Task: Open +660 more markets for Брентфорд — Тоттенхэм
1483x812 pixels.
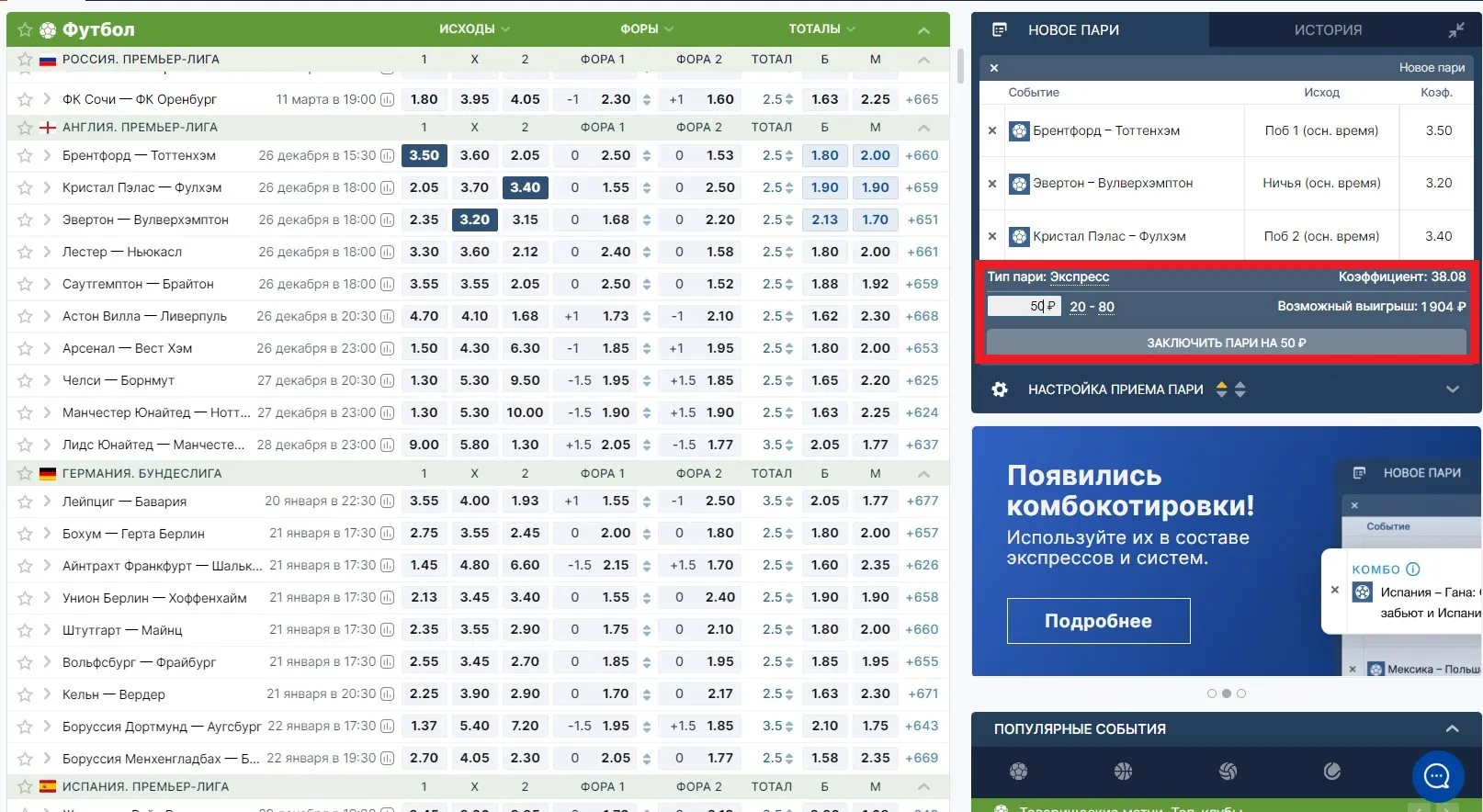Action: pos(922,156)
